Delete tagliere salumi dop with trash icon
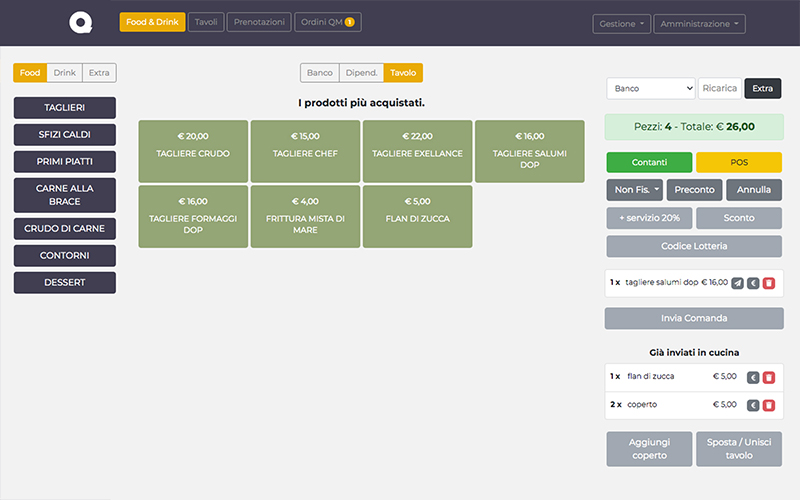The height and width of the screenshot is (500, 800). click(x=769, y=283)
